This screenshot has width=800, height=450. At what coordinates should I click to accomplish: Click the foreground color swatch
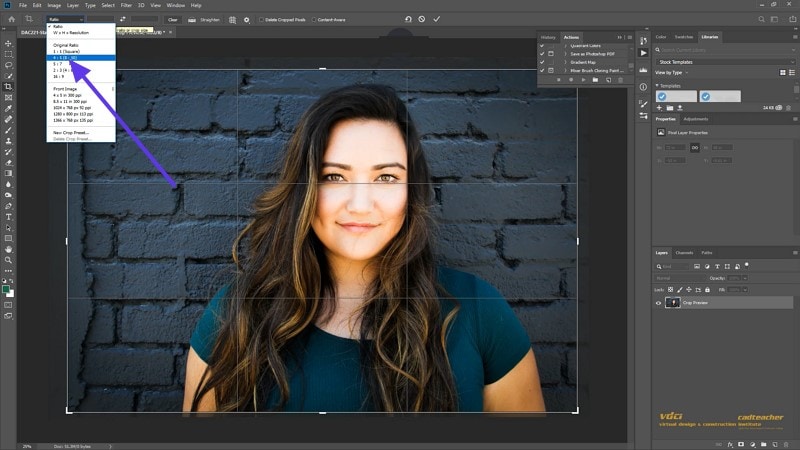pos(6,289)
